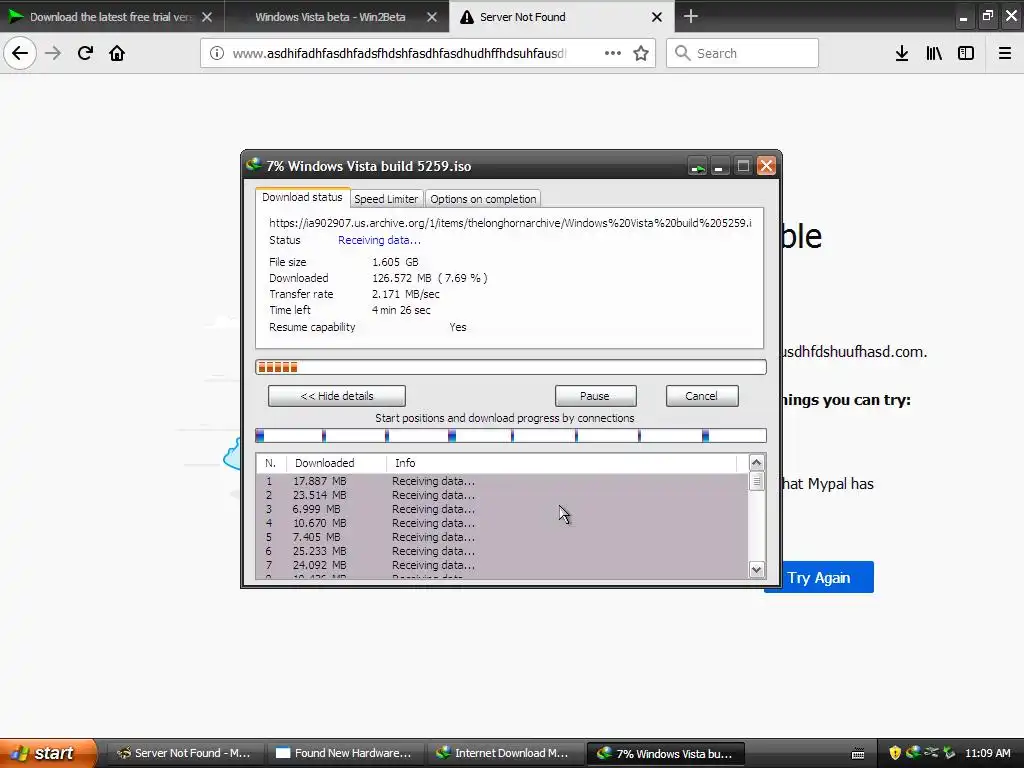Image resolution: width=1024 pixels, height=768 pixels.
Task: Click the connections list scroll down arrow
Action: tap(756, 569)
